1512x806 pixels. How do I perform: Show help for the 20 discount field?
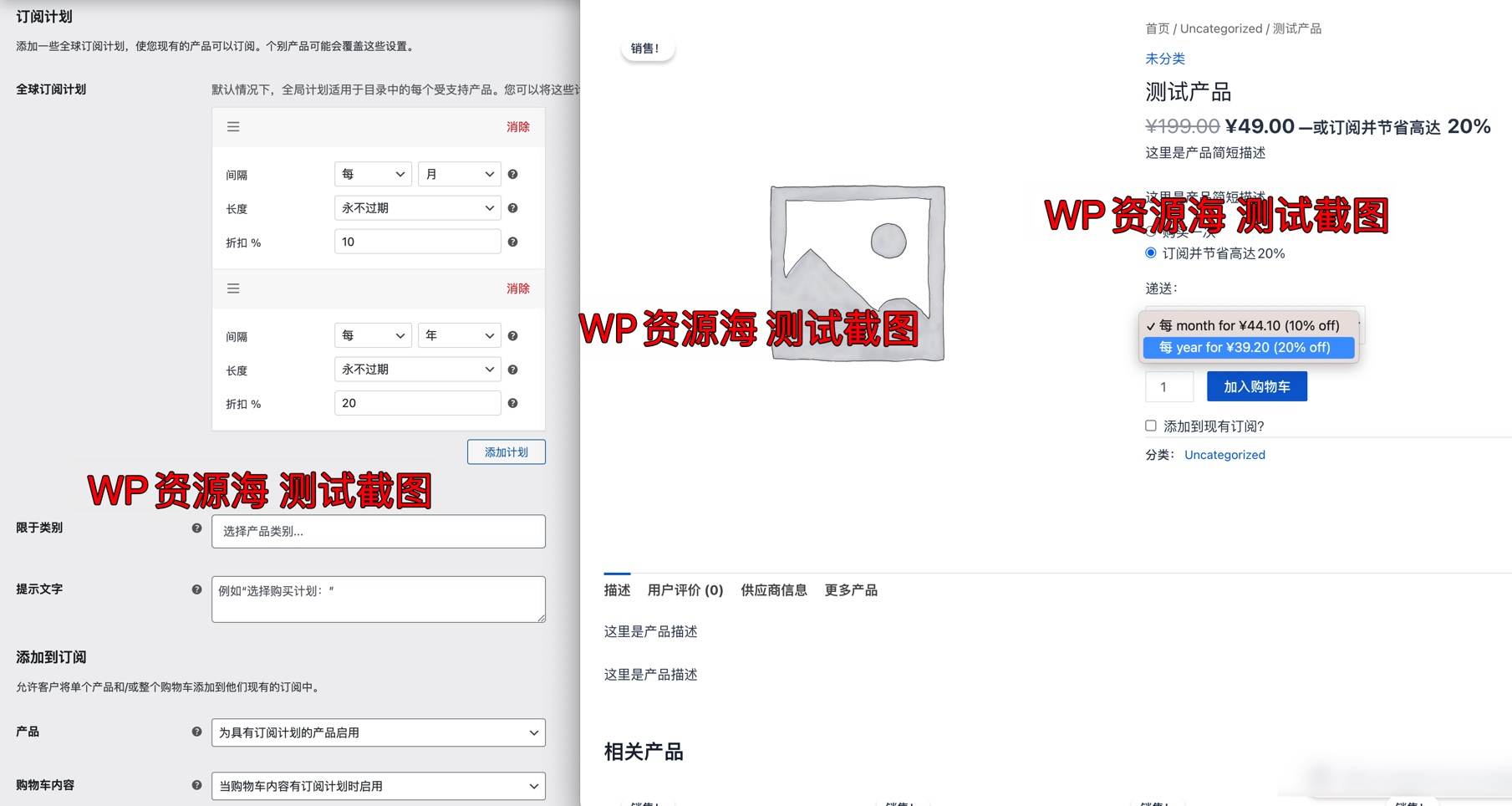tap(513, 404)
